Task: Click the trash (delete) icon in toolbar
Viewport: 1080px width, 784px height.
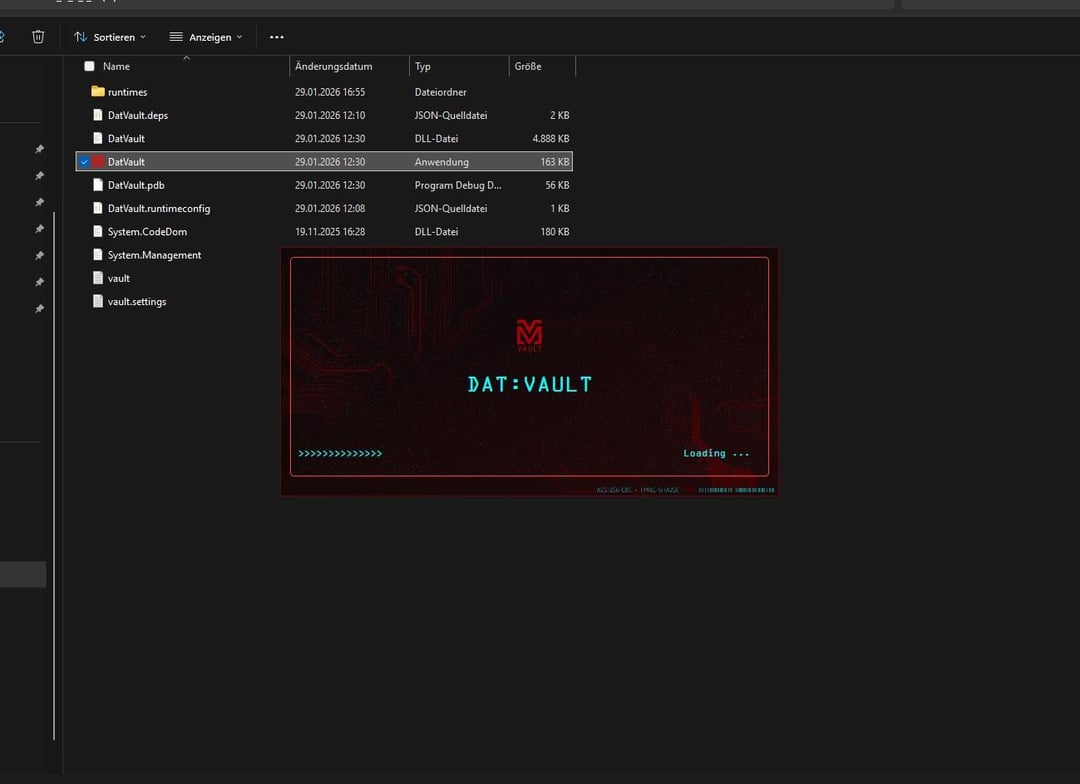Action: pos(38,37)
